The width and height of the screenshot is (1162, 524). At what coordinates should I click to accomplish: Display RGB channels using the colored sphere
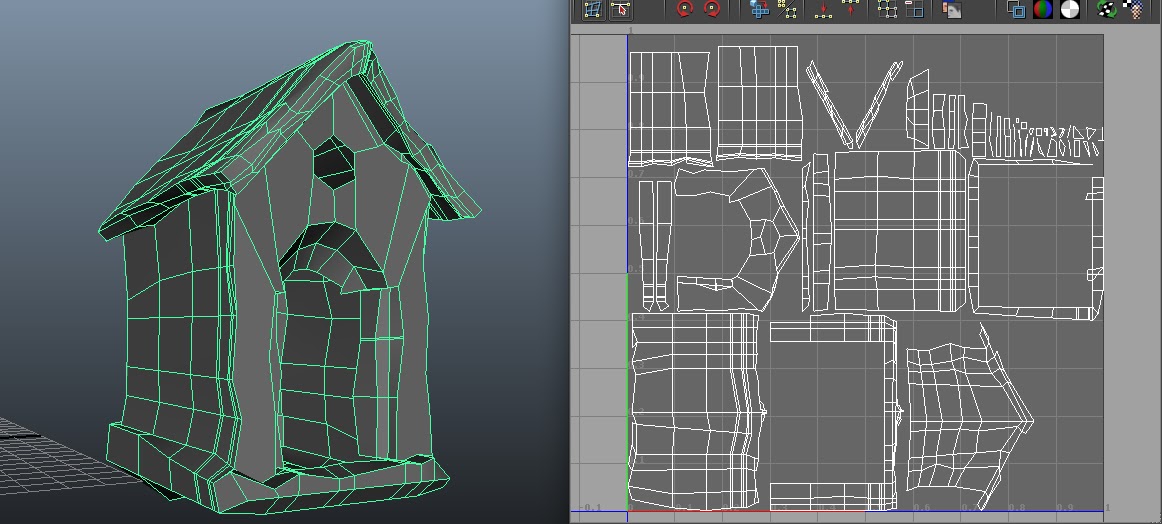(1043, 9)
